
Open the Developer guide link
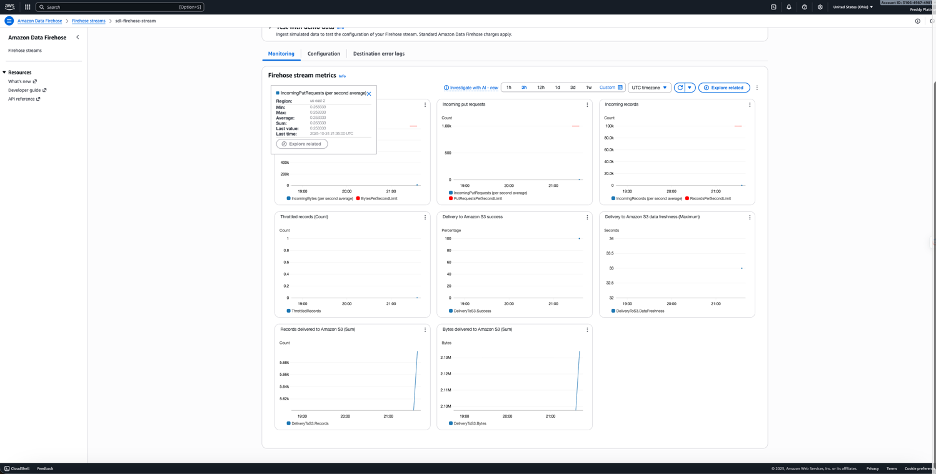point(27,90)
